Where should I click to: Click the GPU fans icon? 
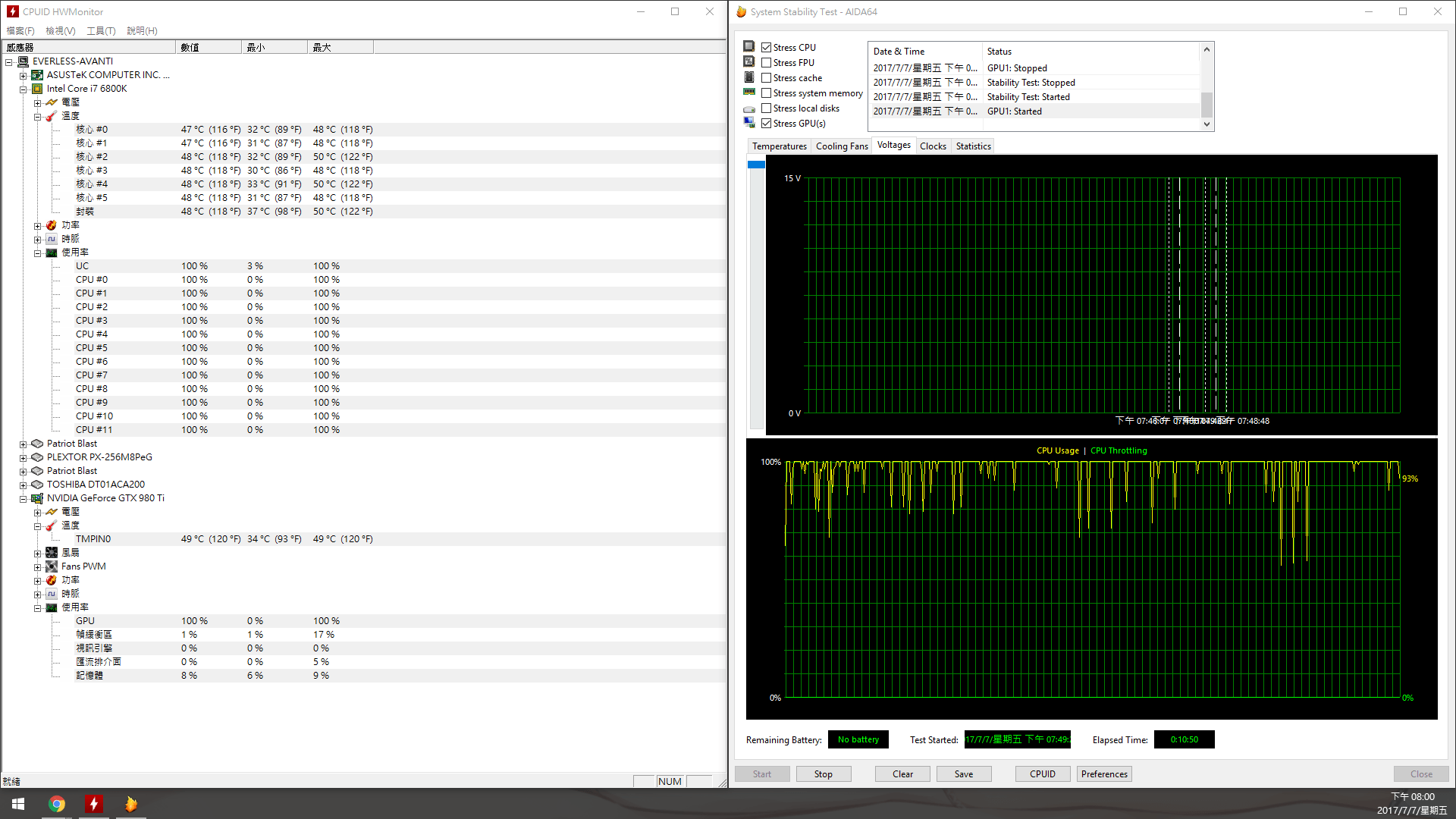[x=52, y=553]
